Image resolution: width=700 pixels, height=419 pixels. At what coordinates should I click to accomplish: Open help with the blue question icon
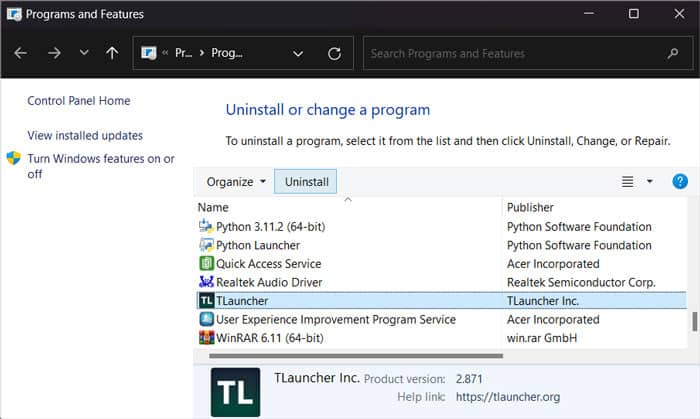point(679,181)
